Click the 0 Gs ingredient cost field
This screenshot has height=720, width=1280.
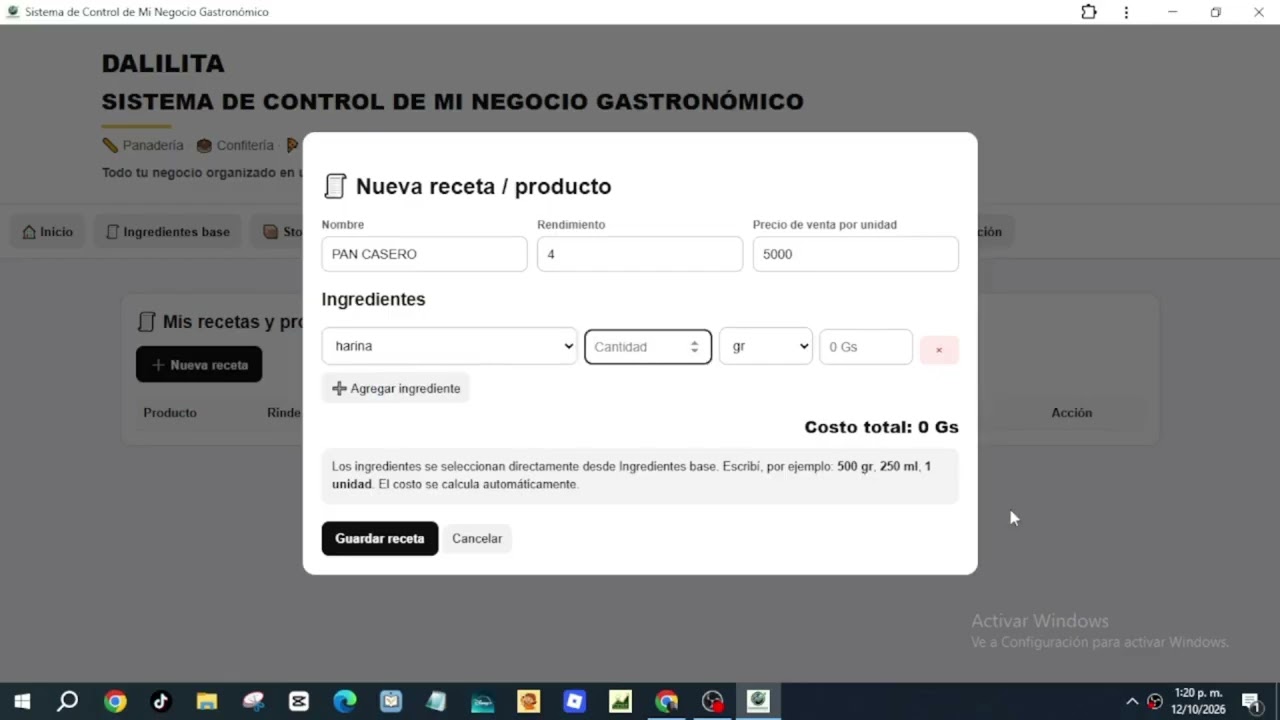tap(866, 347)
